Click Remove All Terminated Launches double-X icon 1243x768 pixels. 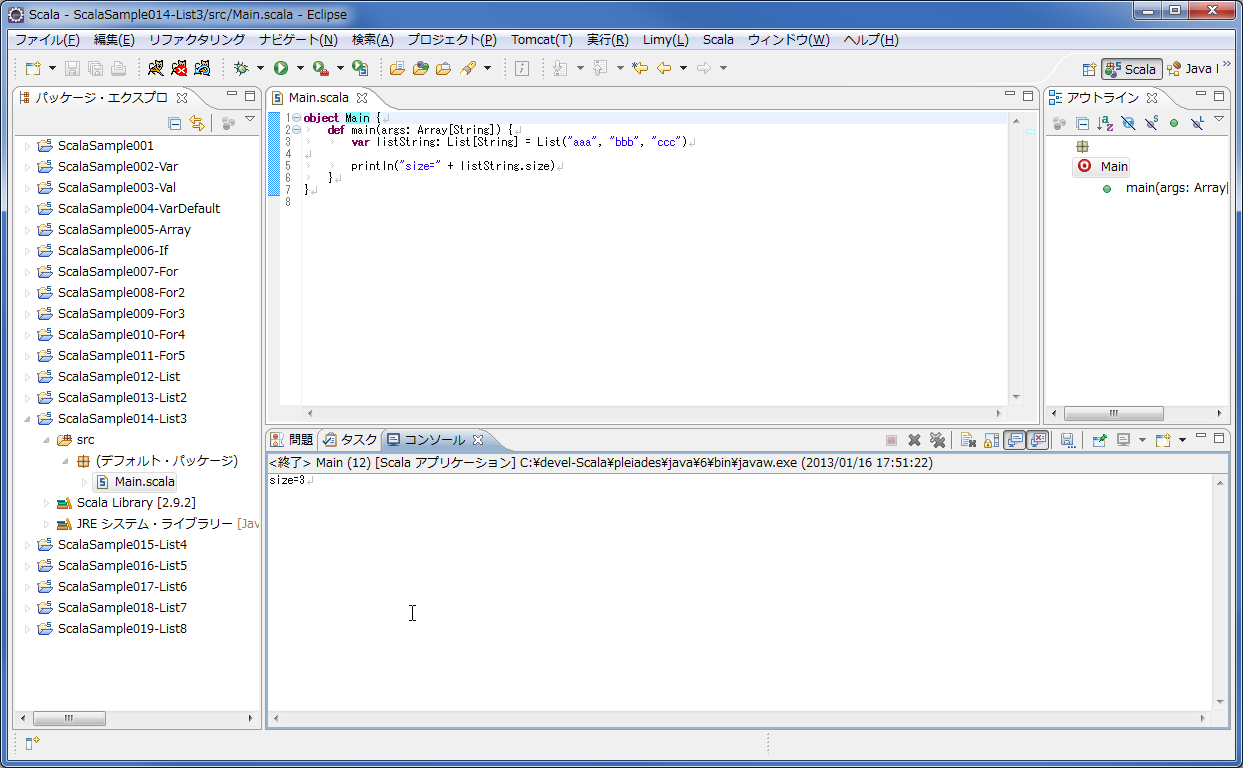[937, 440]
